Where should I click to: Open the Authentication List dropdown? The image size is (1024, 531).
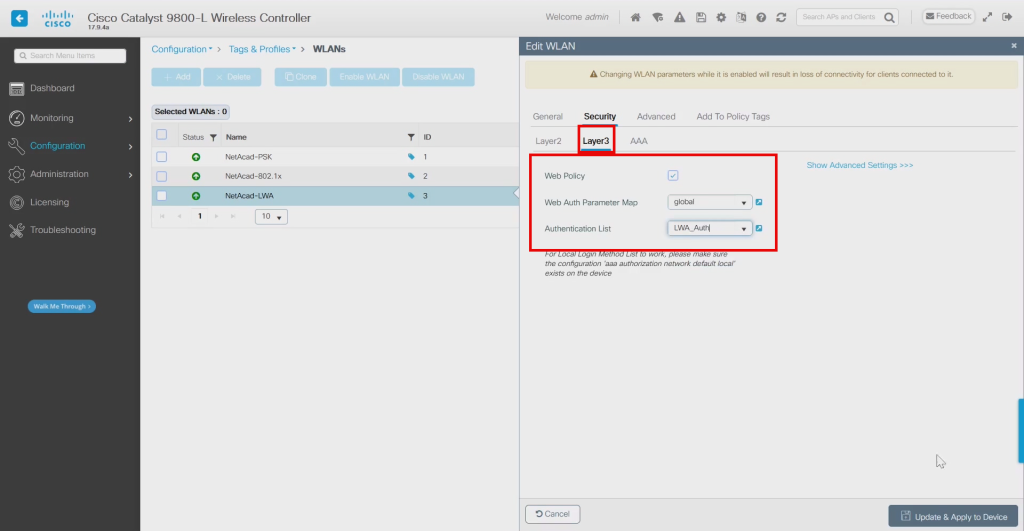(x=710, y=228)
